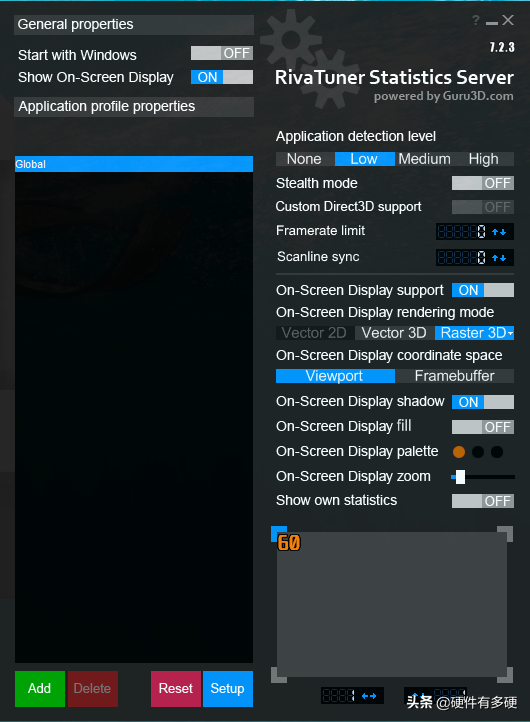Screen dimensions: 530x722
Task: Turn off Show On-Screen Display switch
Action: pos(222,77)
